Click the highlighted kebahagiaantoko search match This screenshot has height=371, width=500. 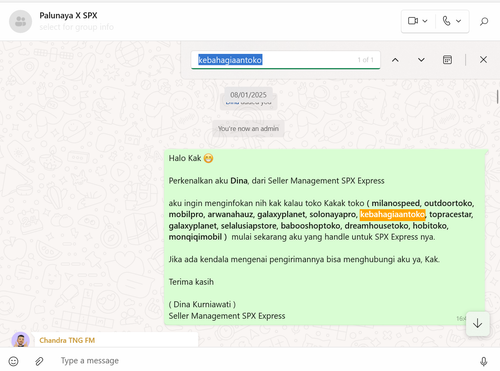(x=392, y=214)
